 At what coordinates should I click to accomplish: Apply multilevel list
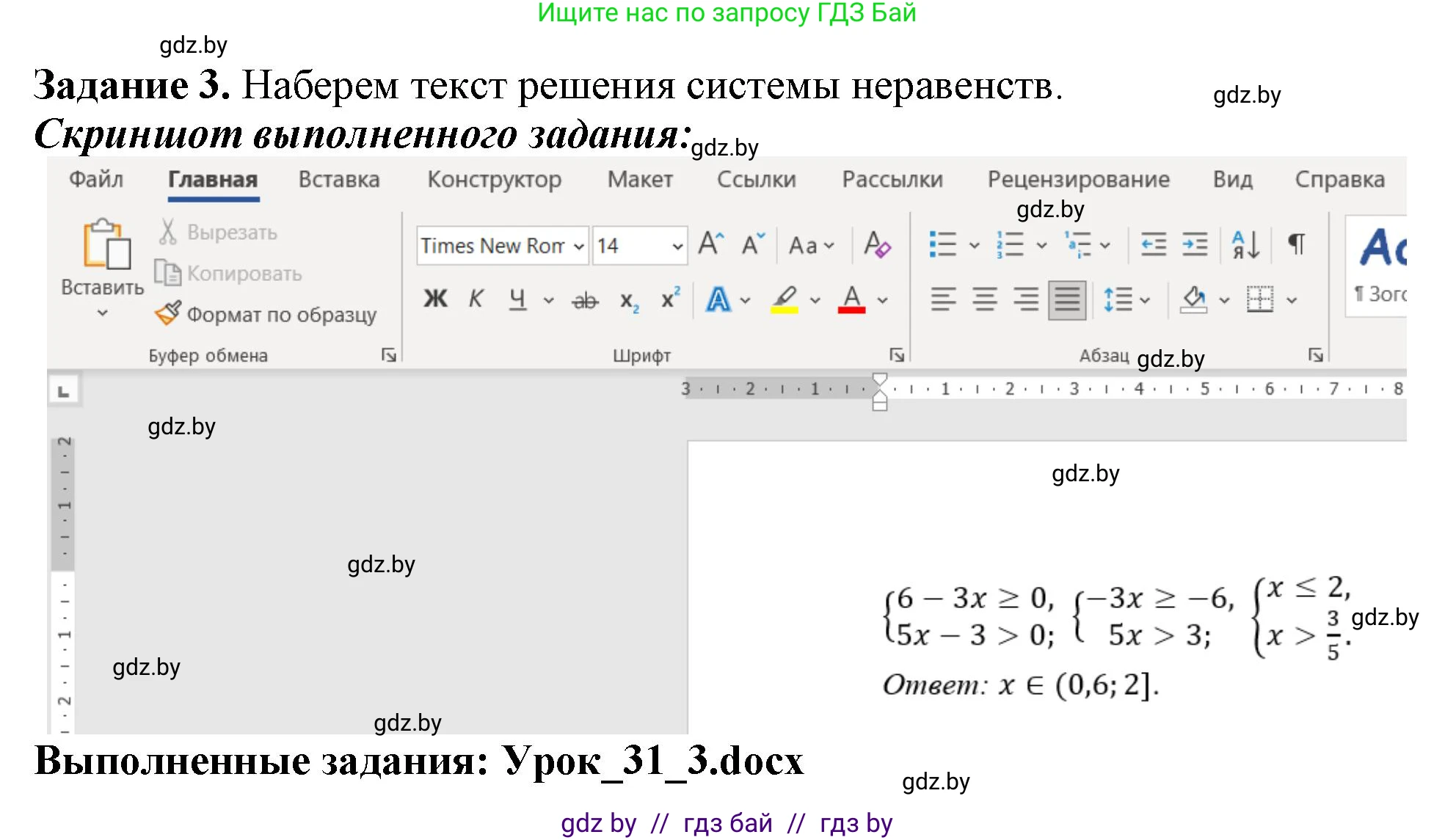tap(1079, 244)
